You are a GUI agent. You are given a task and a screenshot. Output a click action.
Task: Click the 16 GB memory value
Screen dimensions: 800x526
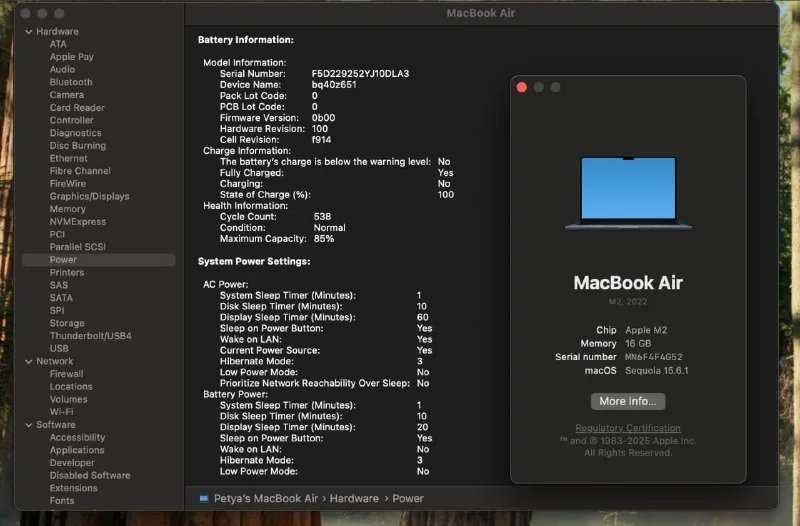[638, 343]
